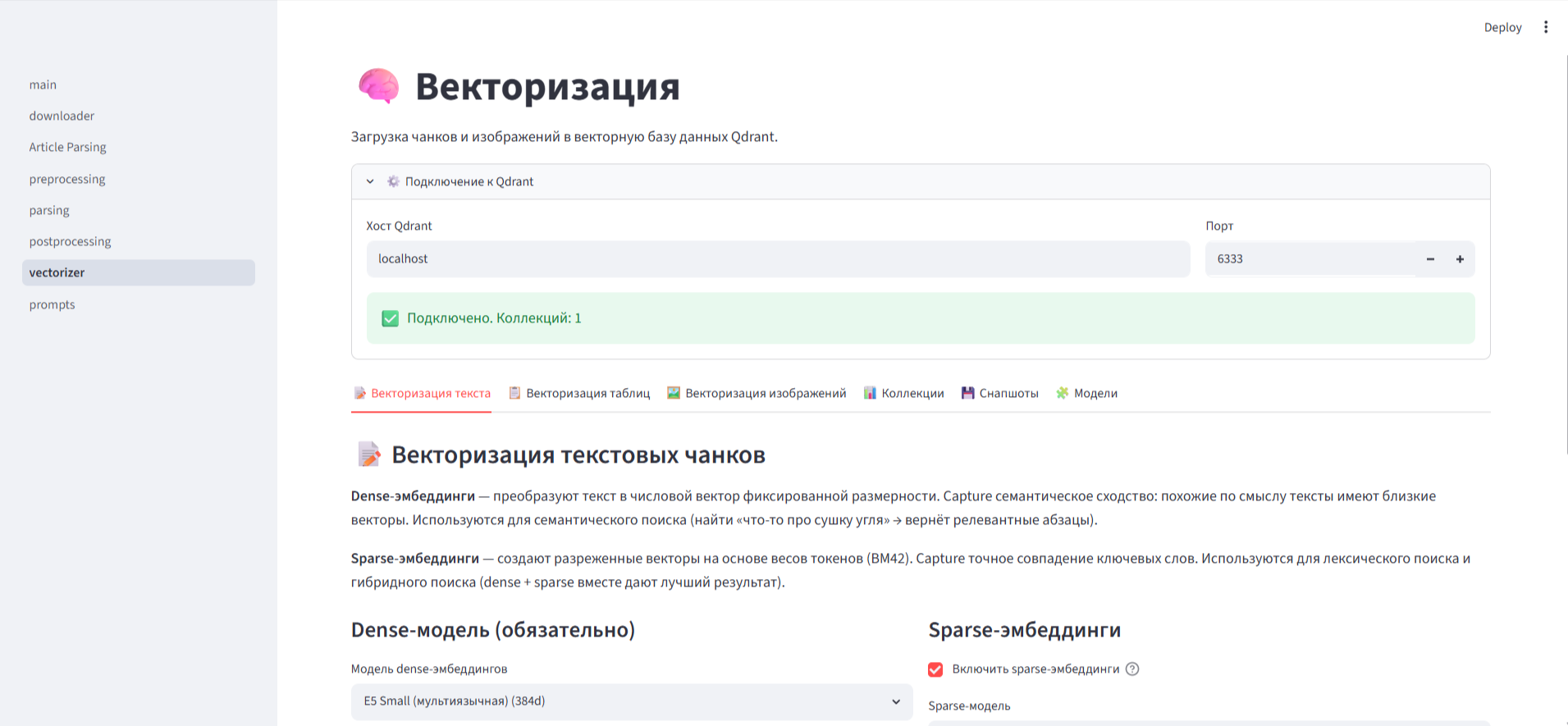
Task: Click the Deploy button
Action: point(1502,27)
